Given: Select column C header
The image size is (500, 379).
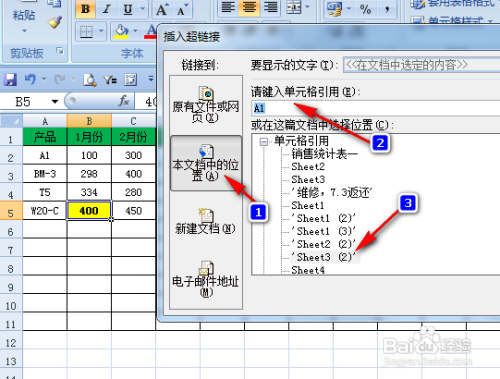Looking at the screenshot, I should [133, 121].
